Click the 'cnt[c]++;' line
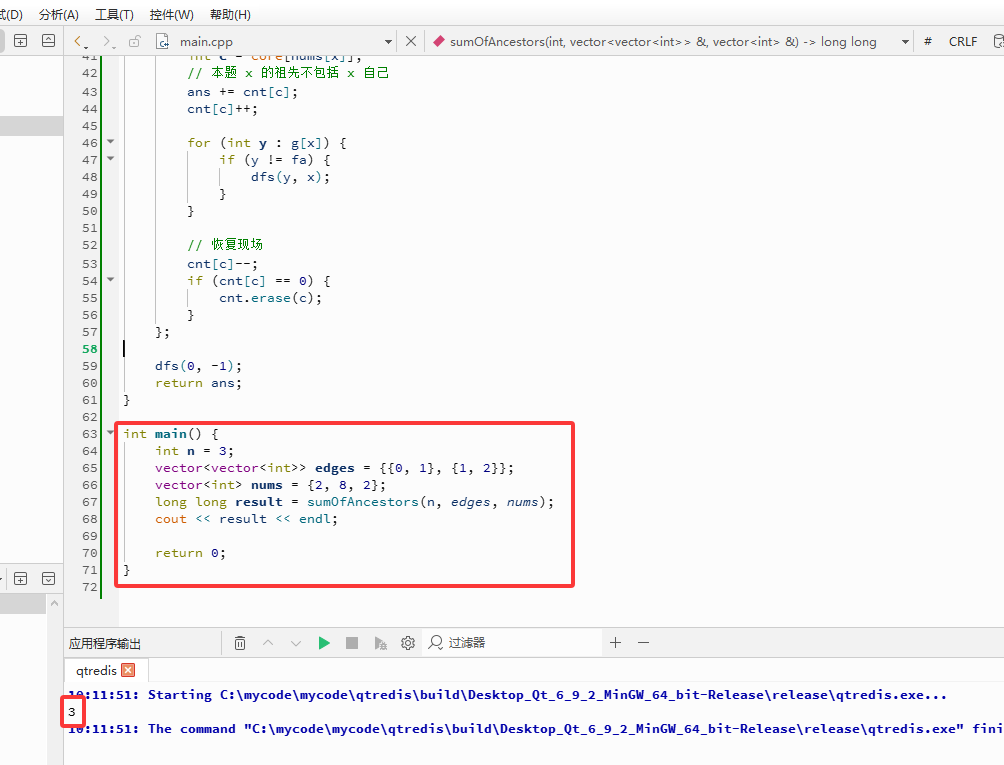 point(222,109)
